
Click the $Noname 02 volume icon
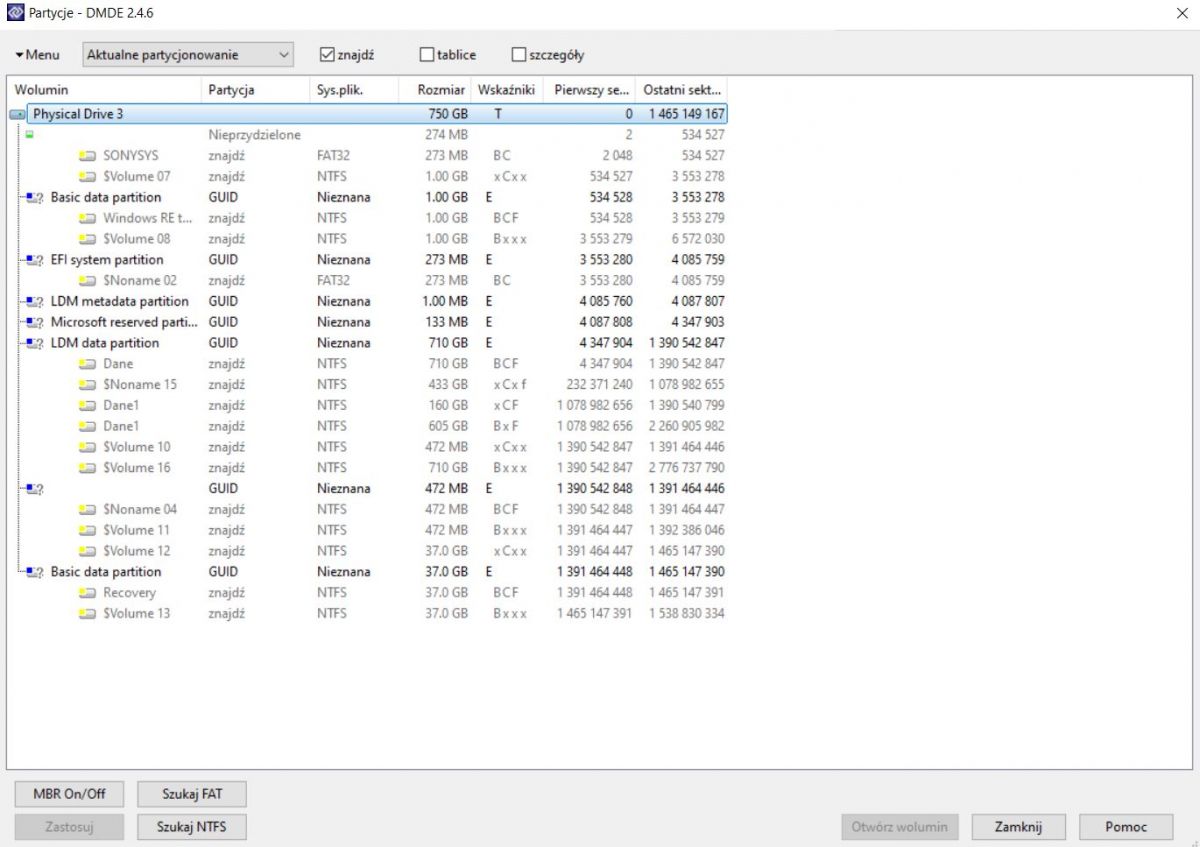(x=88, y=281)
